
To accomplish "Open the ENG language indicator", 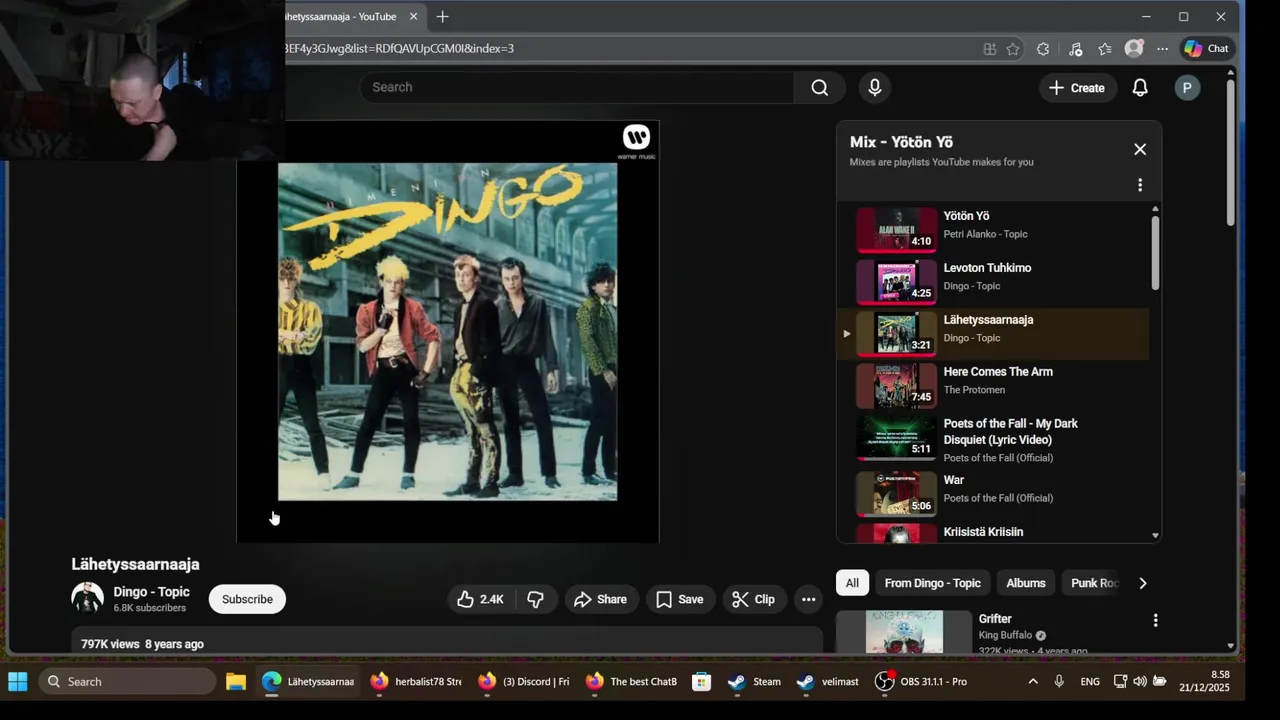I will click(1090, 681).
